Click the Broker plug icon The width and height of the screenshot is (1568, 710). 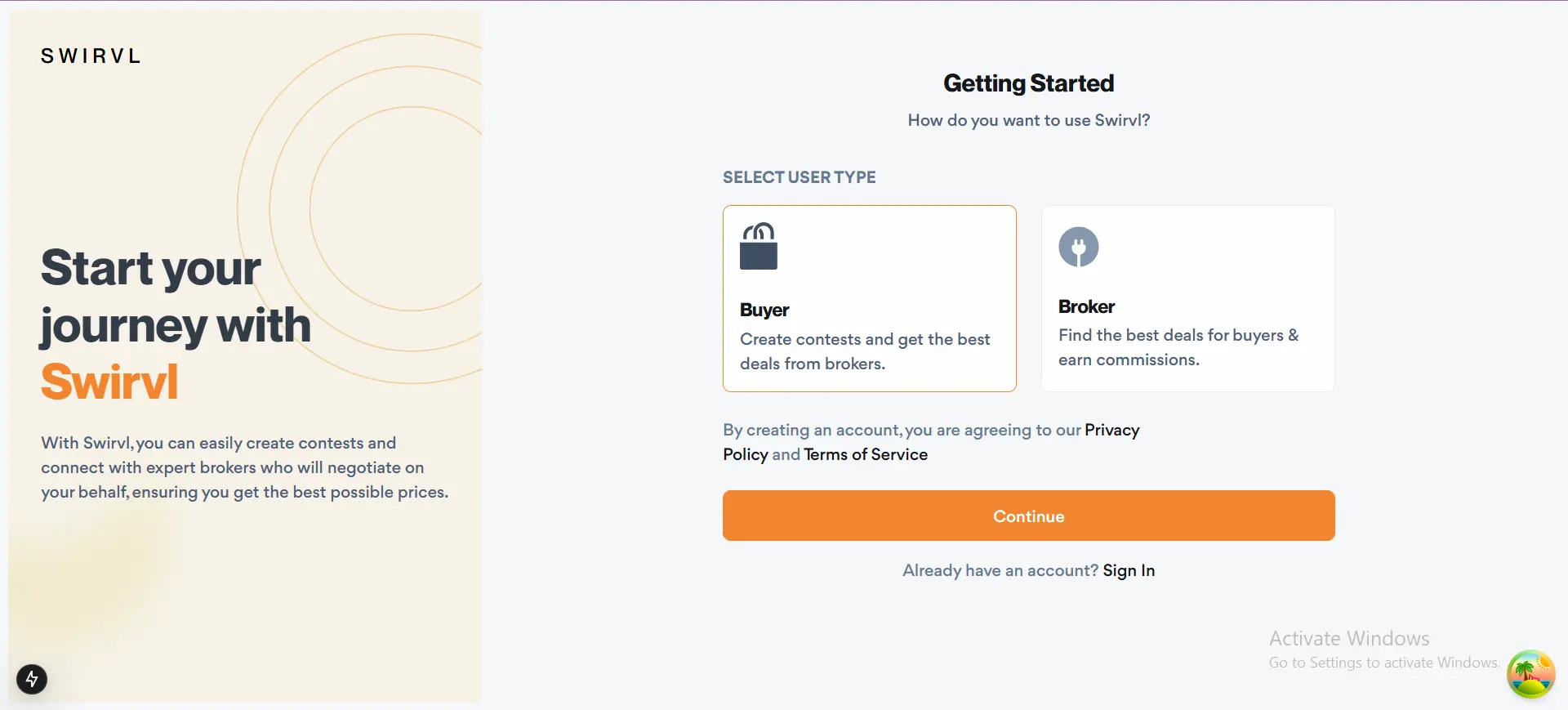(1079, 247)
